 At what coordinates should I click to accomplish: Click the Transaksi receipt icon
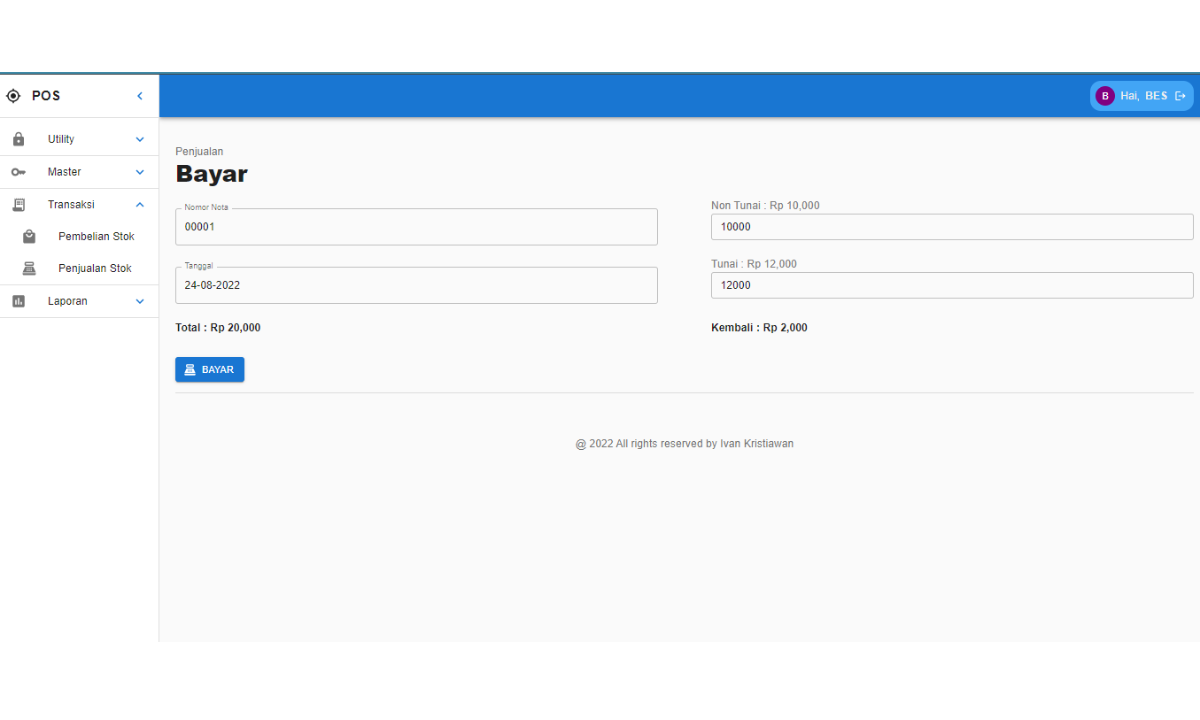(x=18, y=204)
